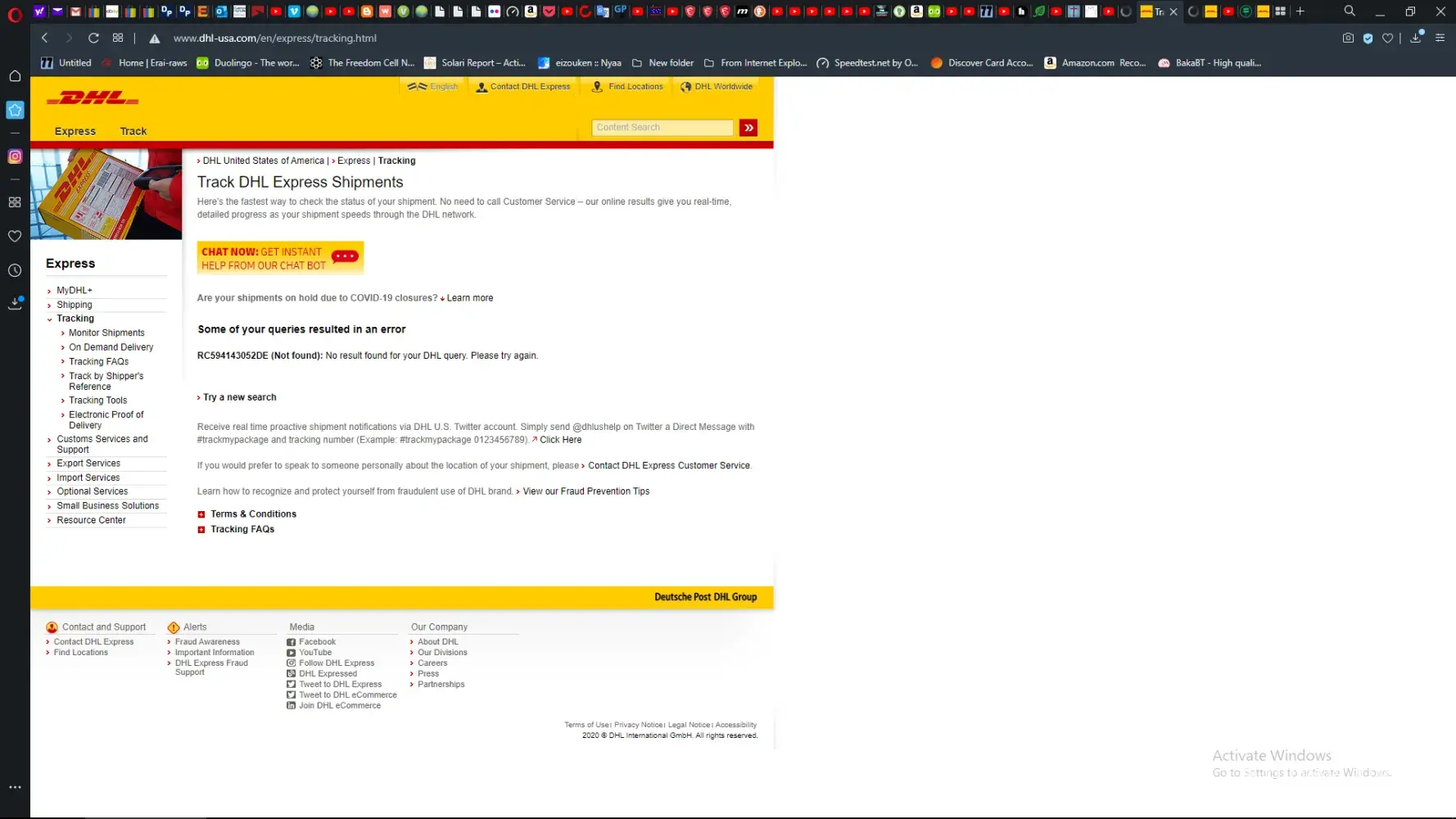View our Fraud Prevention Tips link
Screen dimensions: 1456x819
tap(586, 491)
